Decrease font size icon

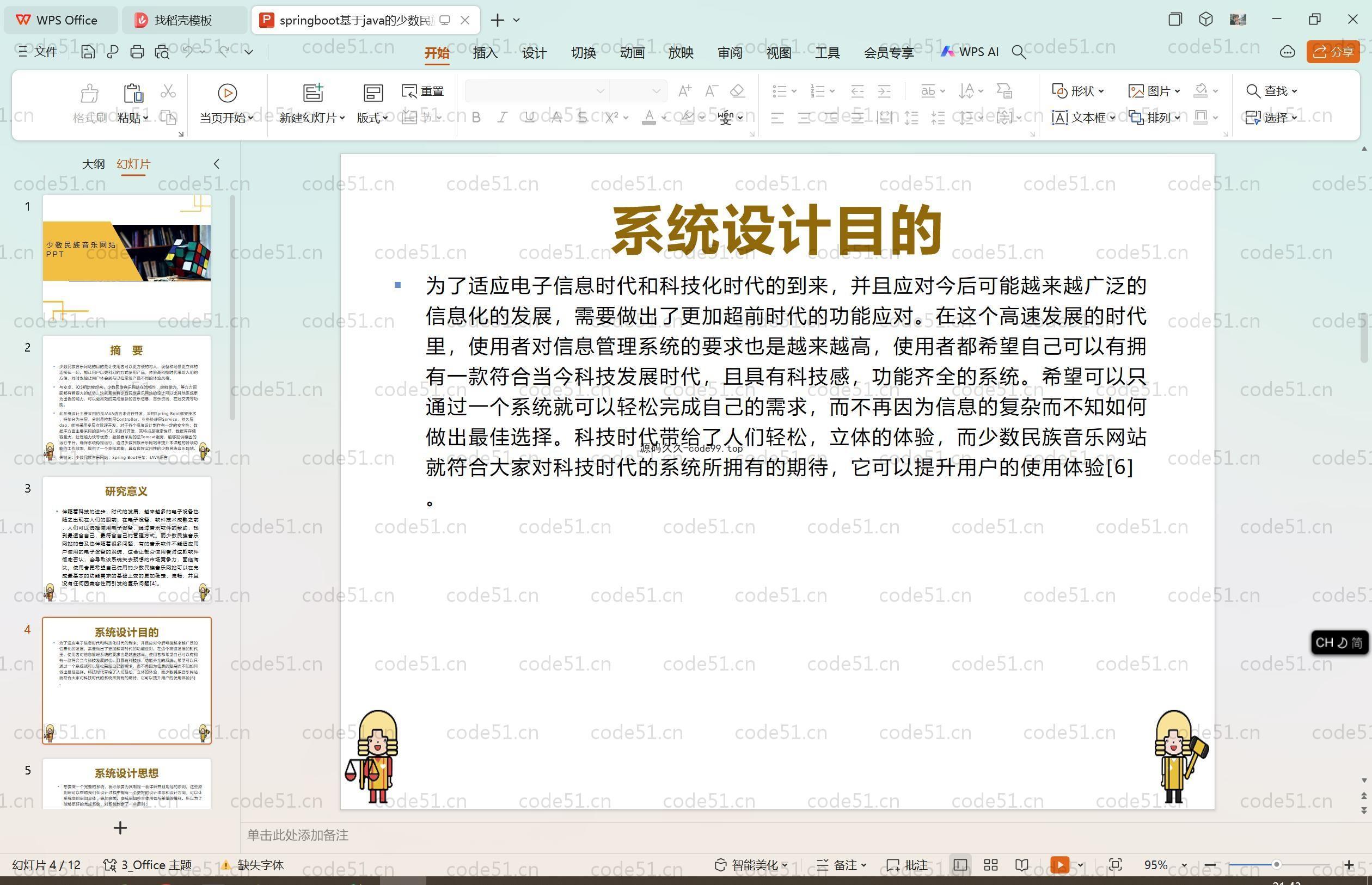(711, 91)
